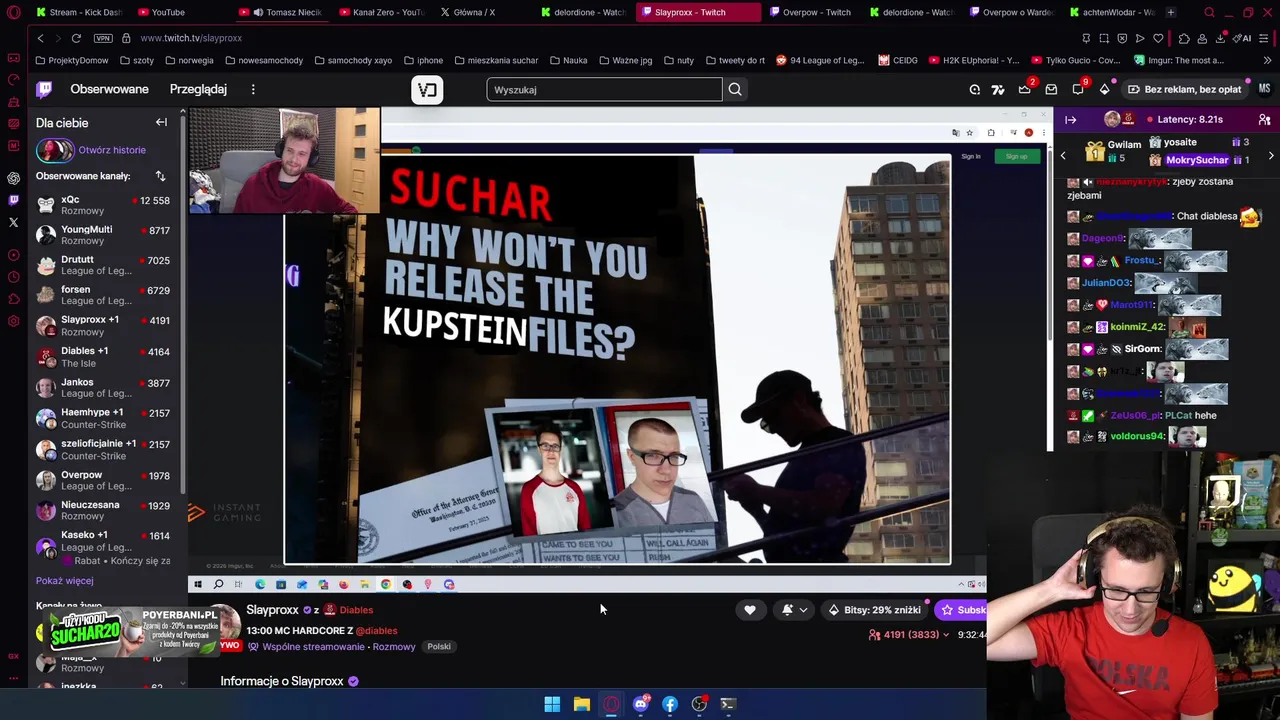The height and width of the screenshot is (720, 1280).
Task: Switch to achtenWlodar tab
Action: pyautogui.click(x=1110, y=12)
